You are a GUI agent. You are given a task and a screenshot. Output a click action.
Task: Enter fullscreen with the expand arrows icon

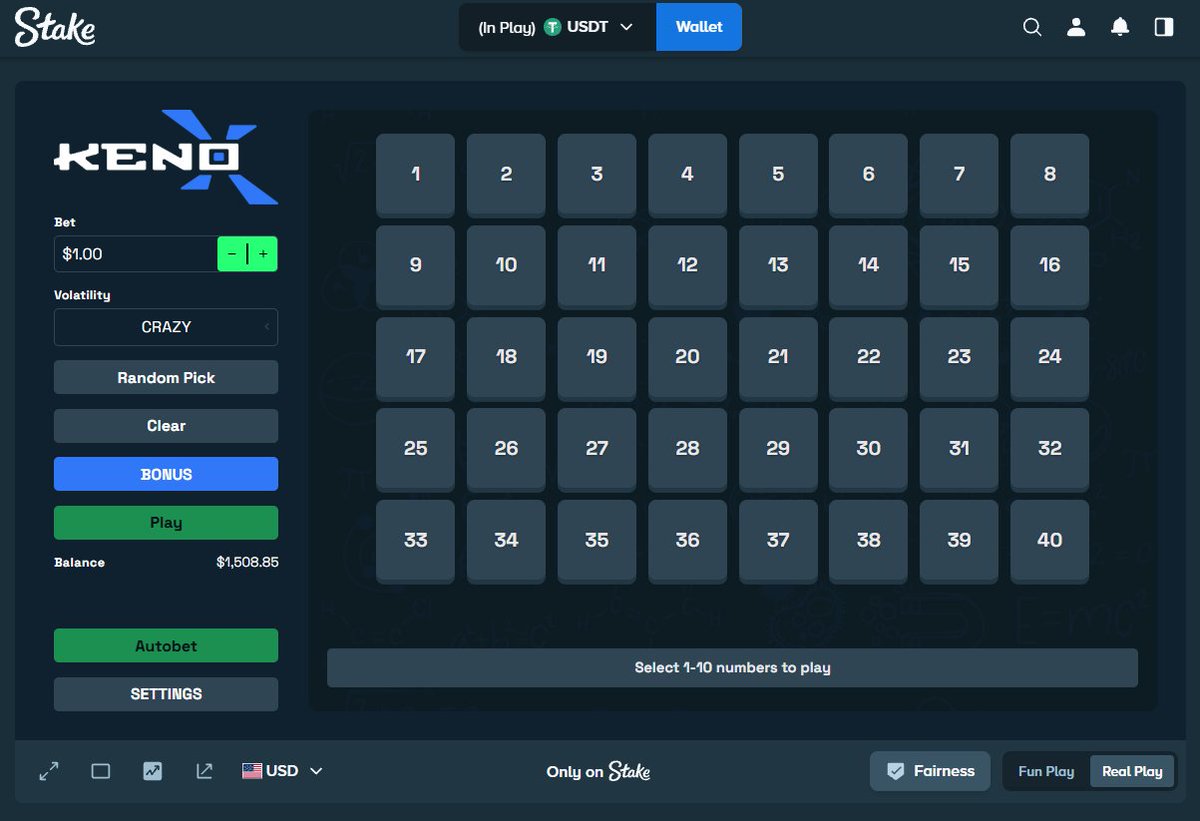click(49, 771)
